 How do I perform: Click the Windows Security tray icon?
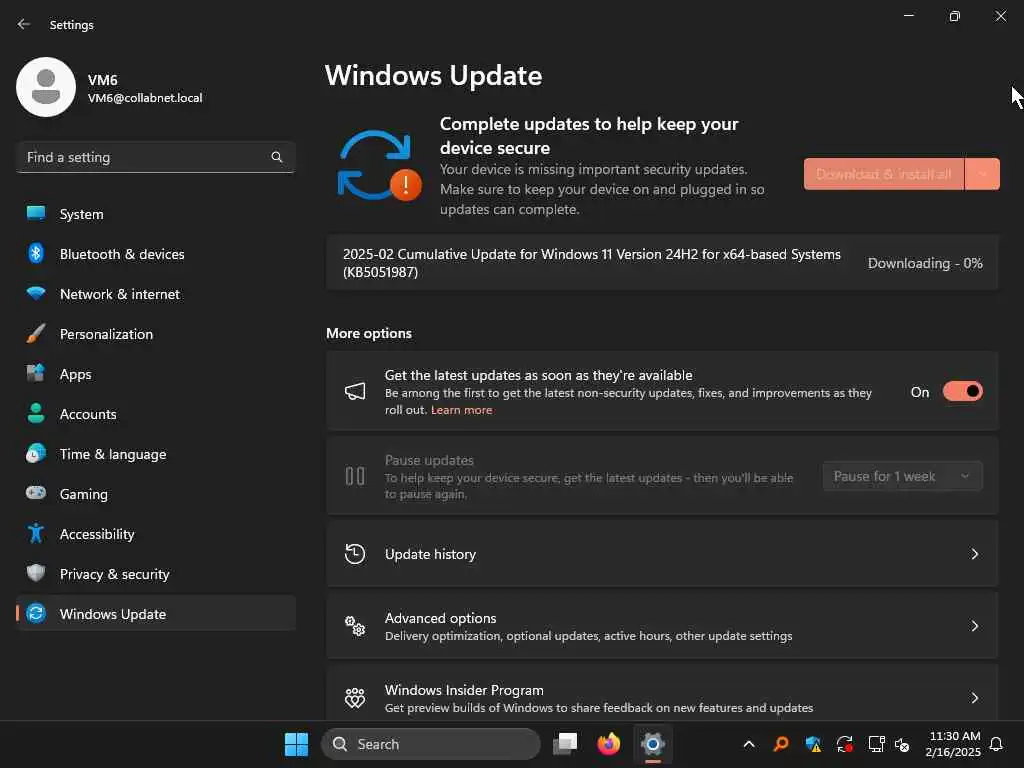[813, 744]
